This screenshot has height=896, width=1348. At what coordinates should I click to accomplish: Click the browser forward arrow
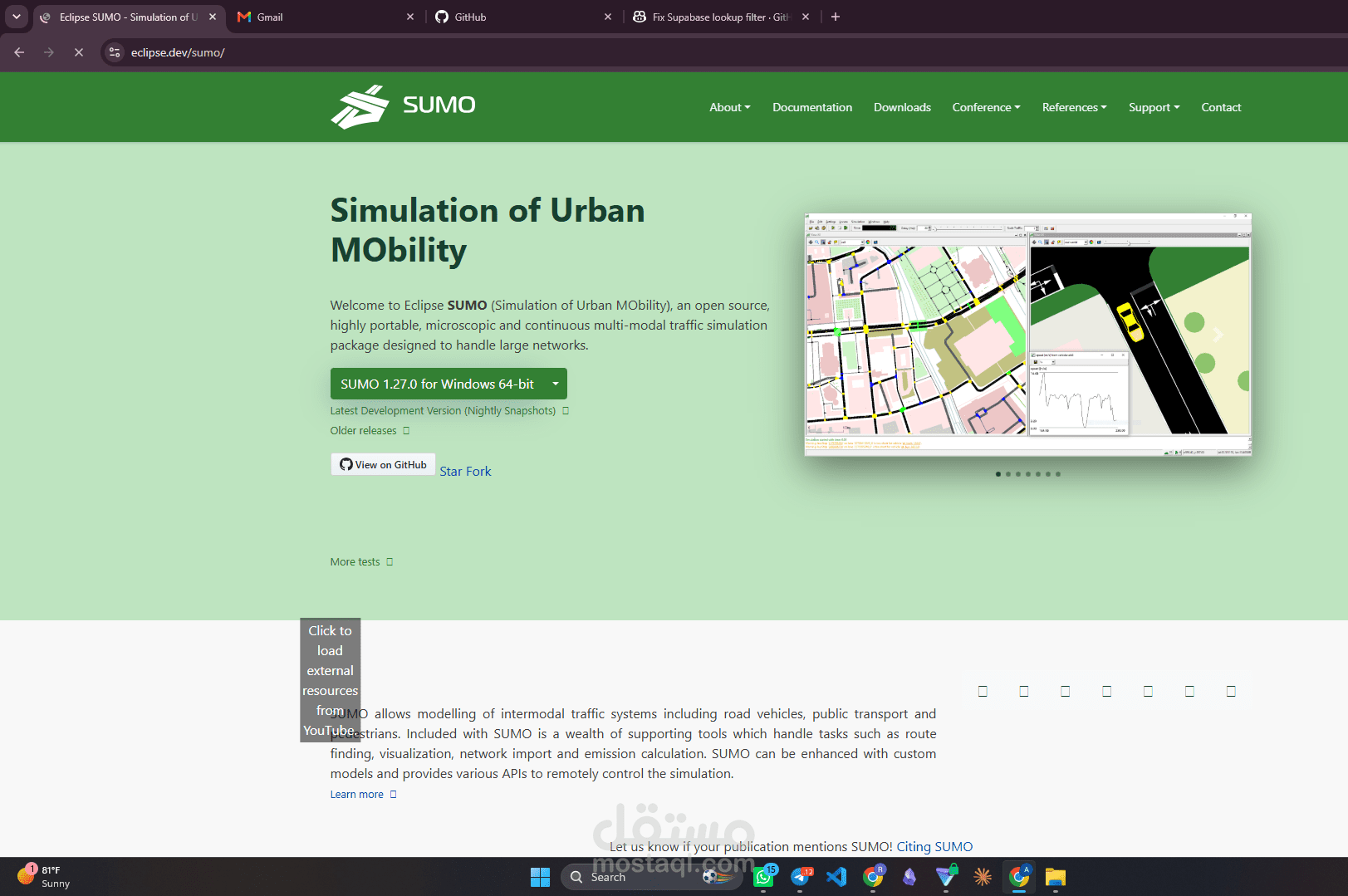click(x=49, y=52)
